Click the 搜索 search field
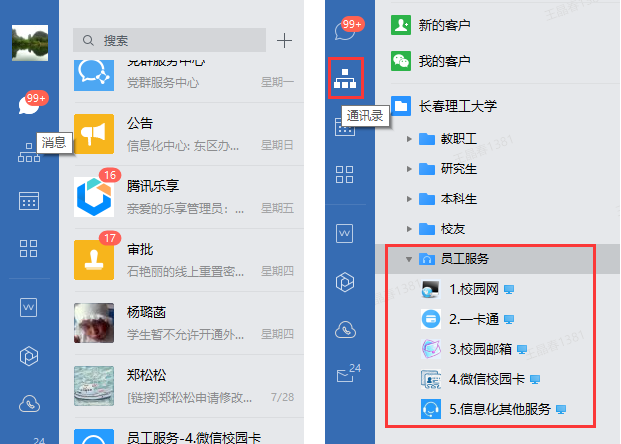 (169, 40)
